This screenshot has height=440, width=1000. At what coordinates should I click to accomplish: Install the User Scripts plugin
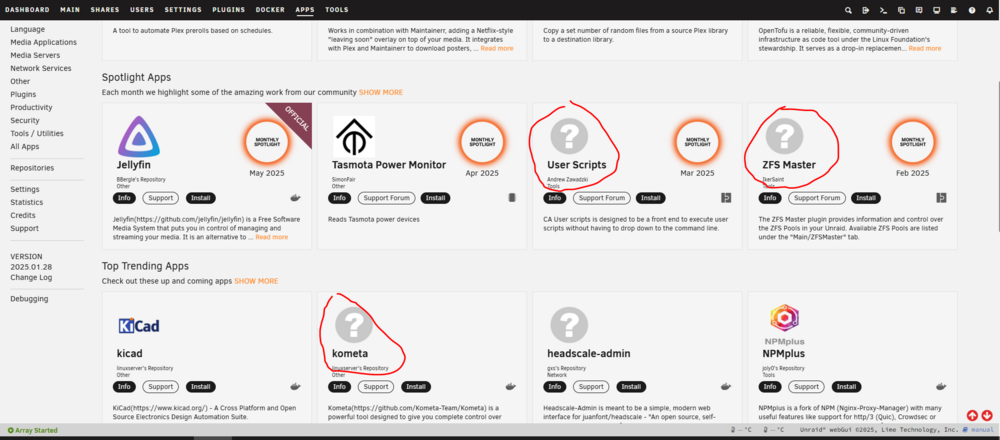[x=651, y=198]
